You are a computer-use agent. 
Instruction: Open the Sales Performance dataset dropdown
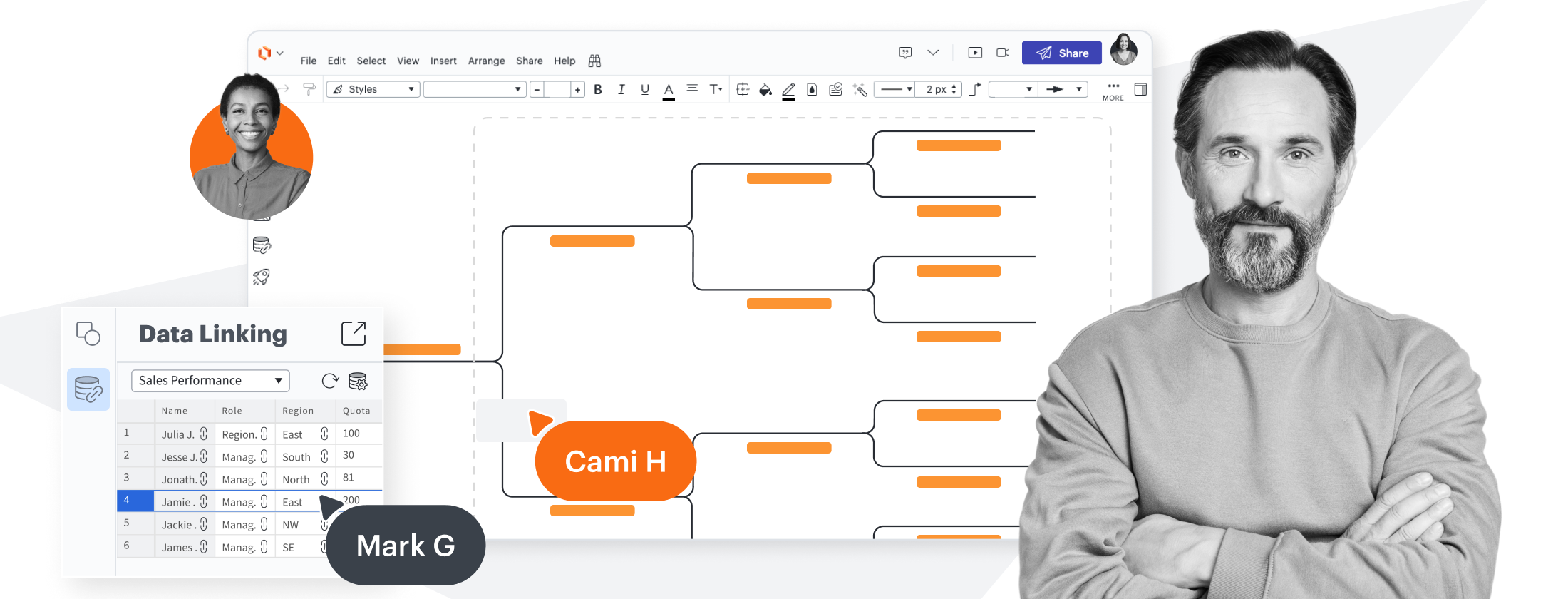(210, 381)
